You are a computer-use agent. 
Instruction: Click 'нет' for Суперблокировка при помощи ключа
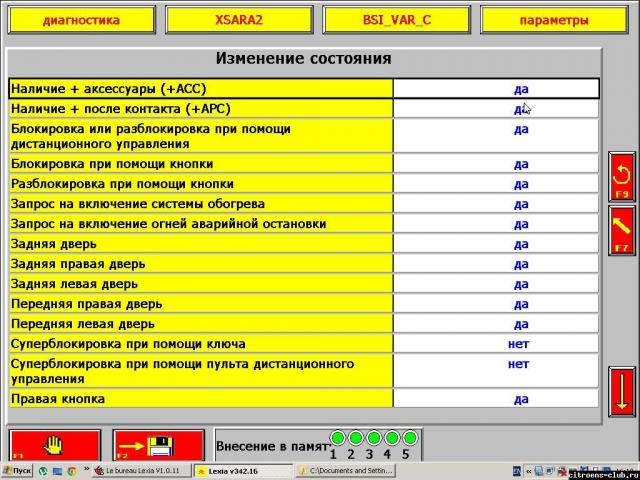[x=518, y=344]
